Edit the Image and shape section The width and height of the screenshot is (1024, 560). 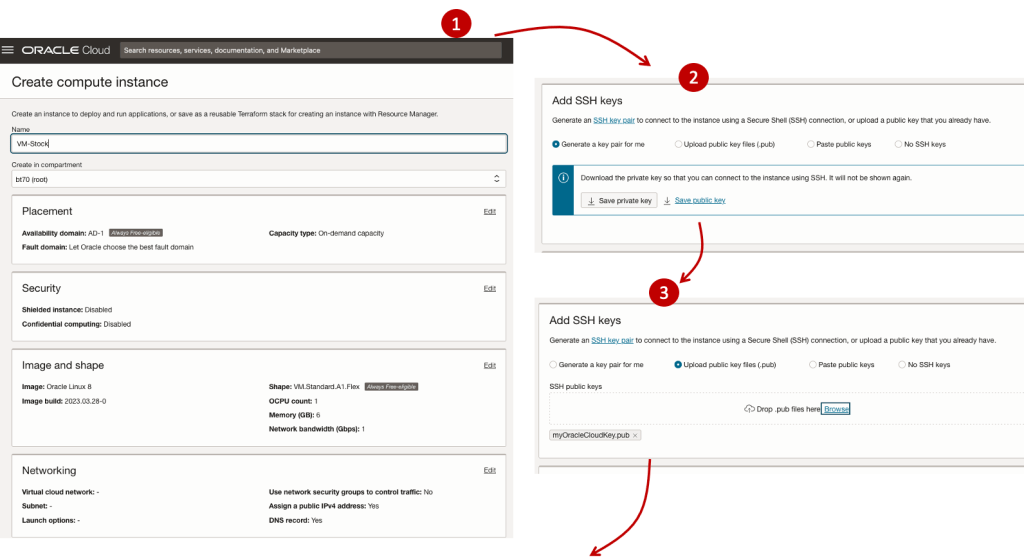pos(489,365)
